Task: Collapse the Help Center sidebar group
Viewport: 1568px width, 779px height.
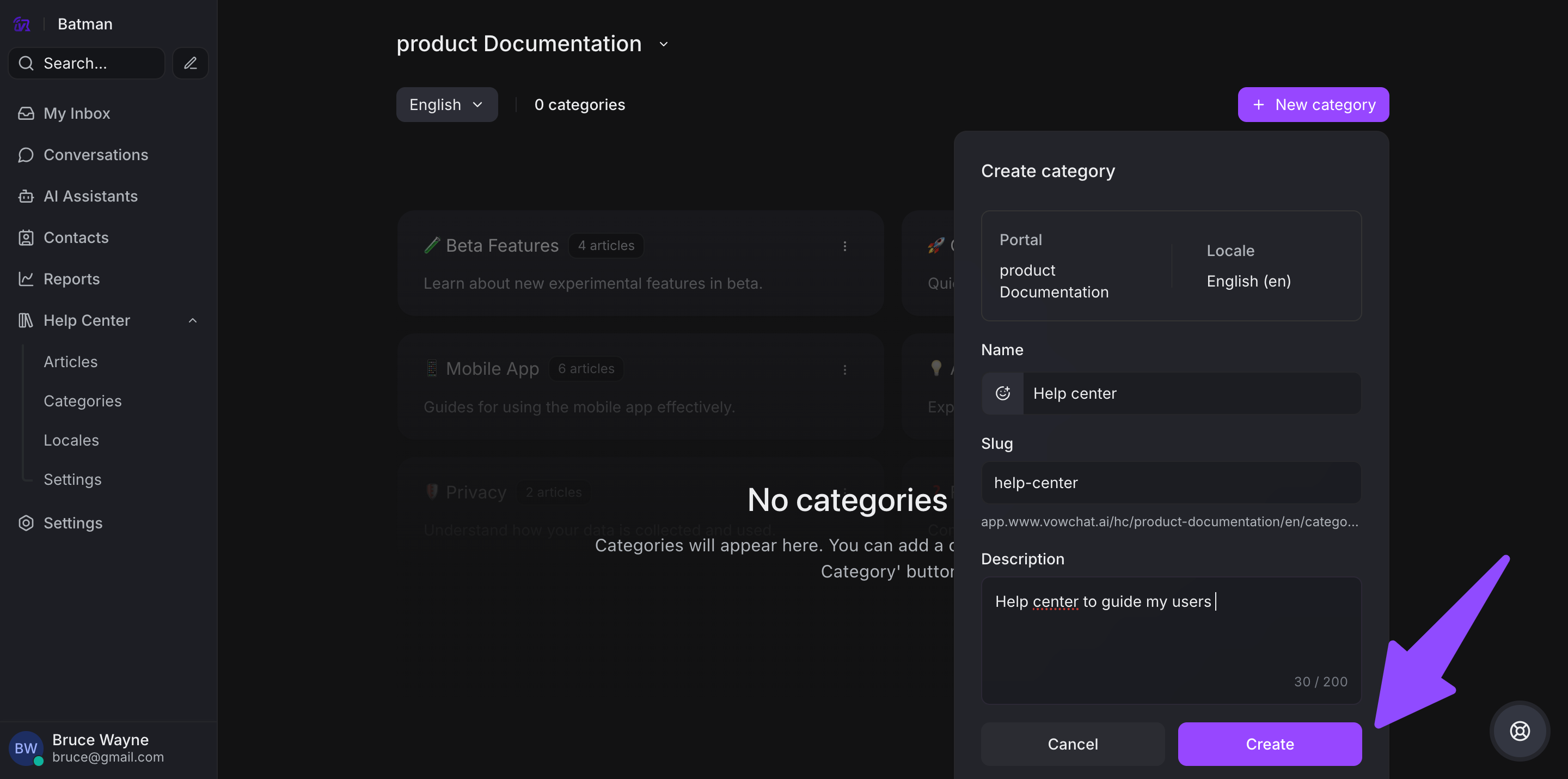Action: [x=192, y=320]
